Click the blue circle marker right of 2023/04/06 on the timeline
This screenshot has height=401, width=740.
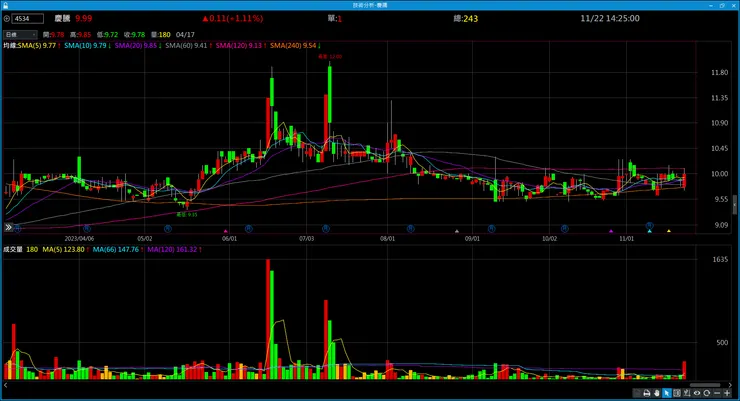[87, 229]
